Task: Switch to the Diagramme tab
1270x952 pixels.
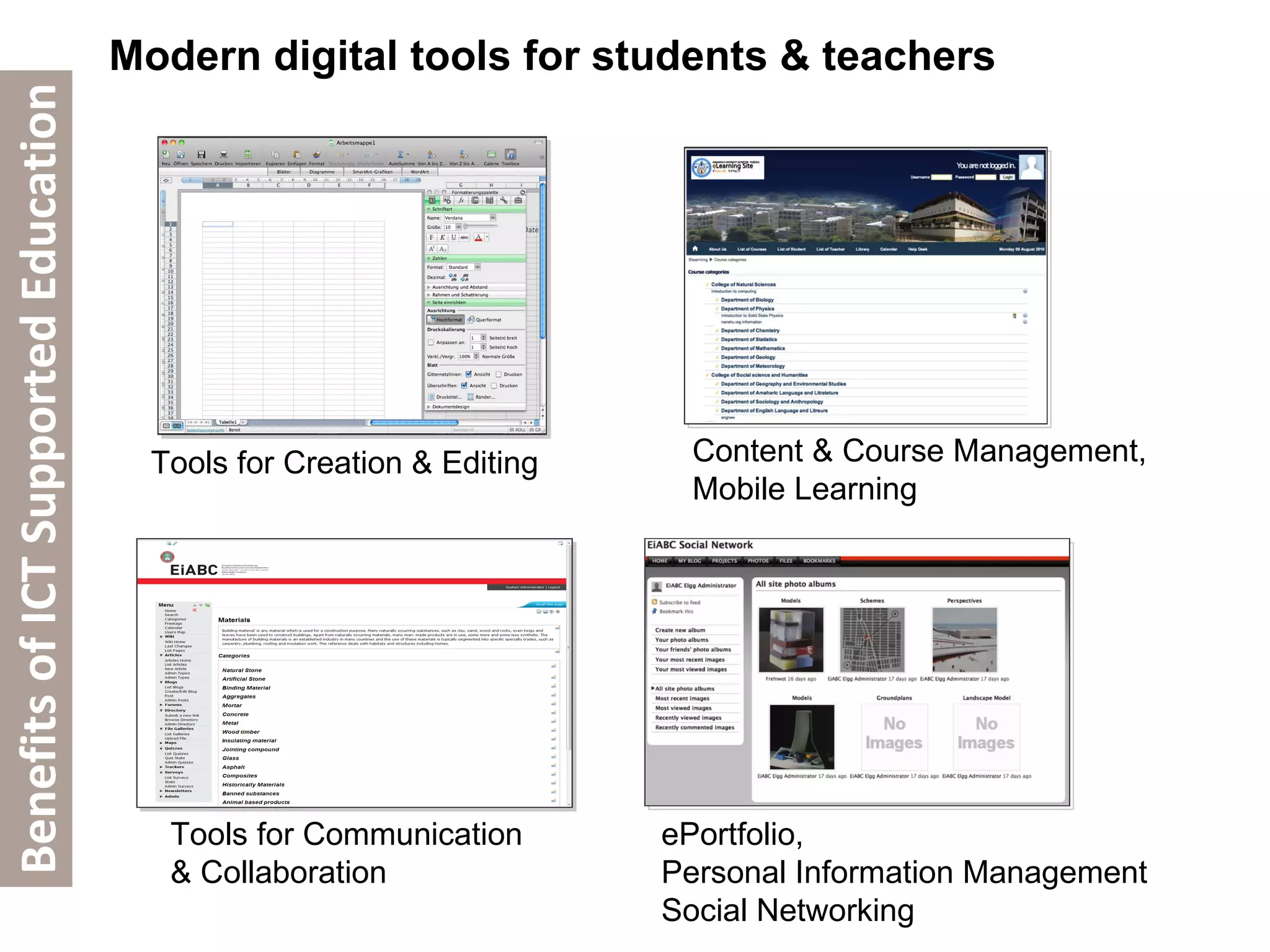Action: pyautogui.click(x=322, y=172)
